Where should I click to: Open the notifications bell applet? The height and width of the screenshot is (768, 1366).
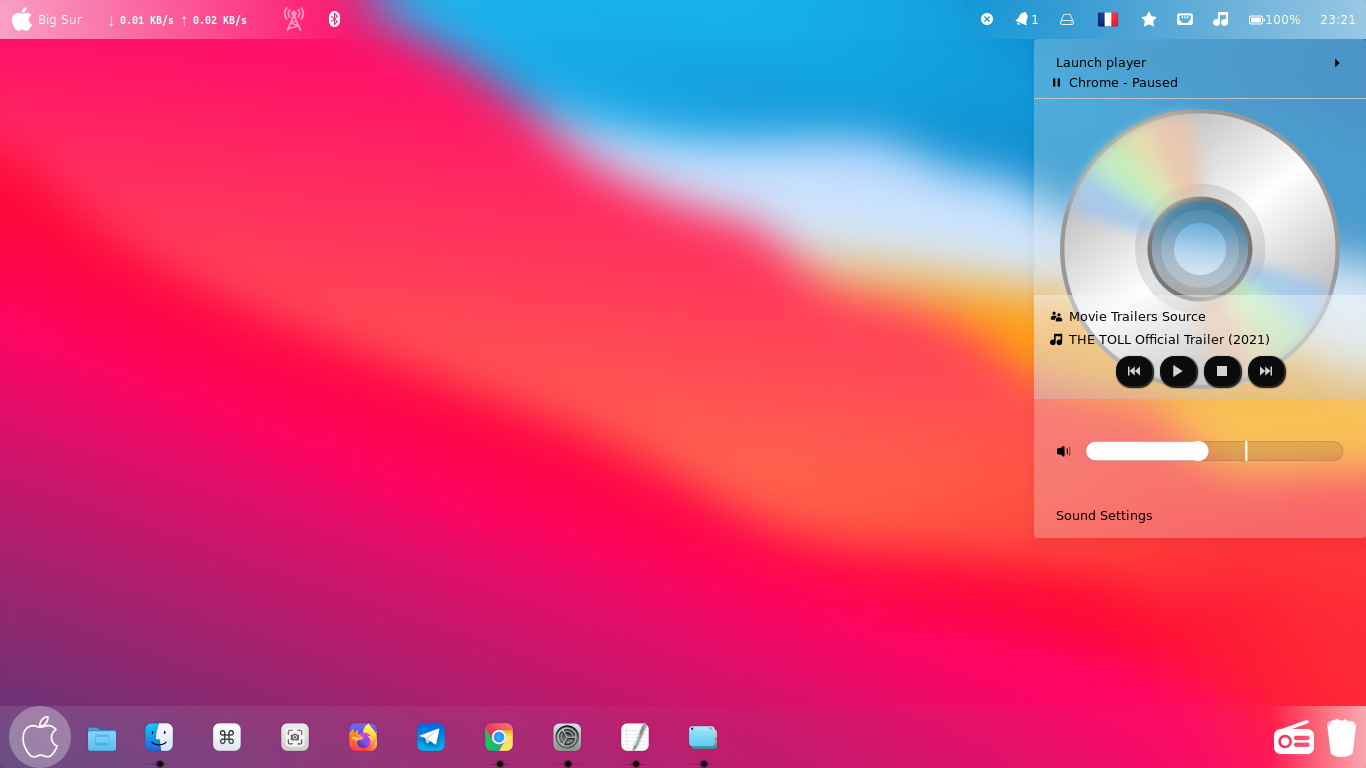pos(1027,19)
